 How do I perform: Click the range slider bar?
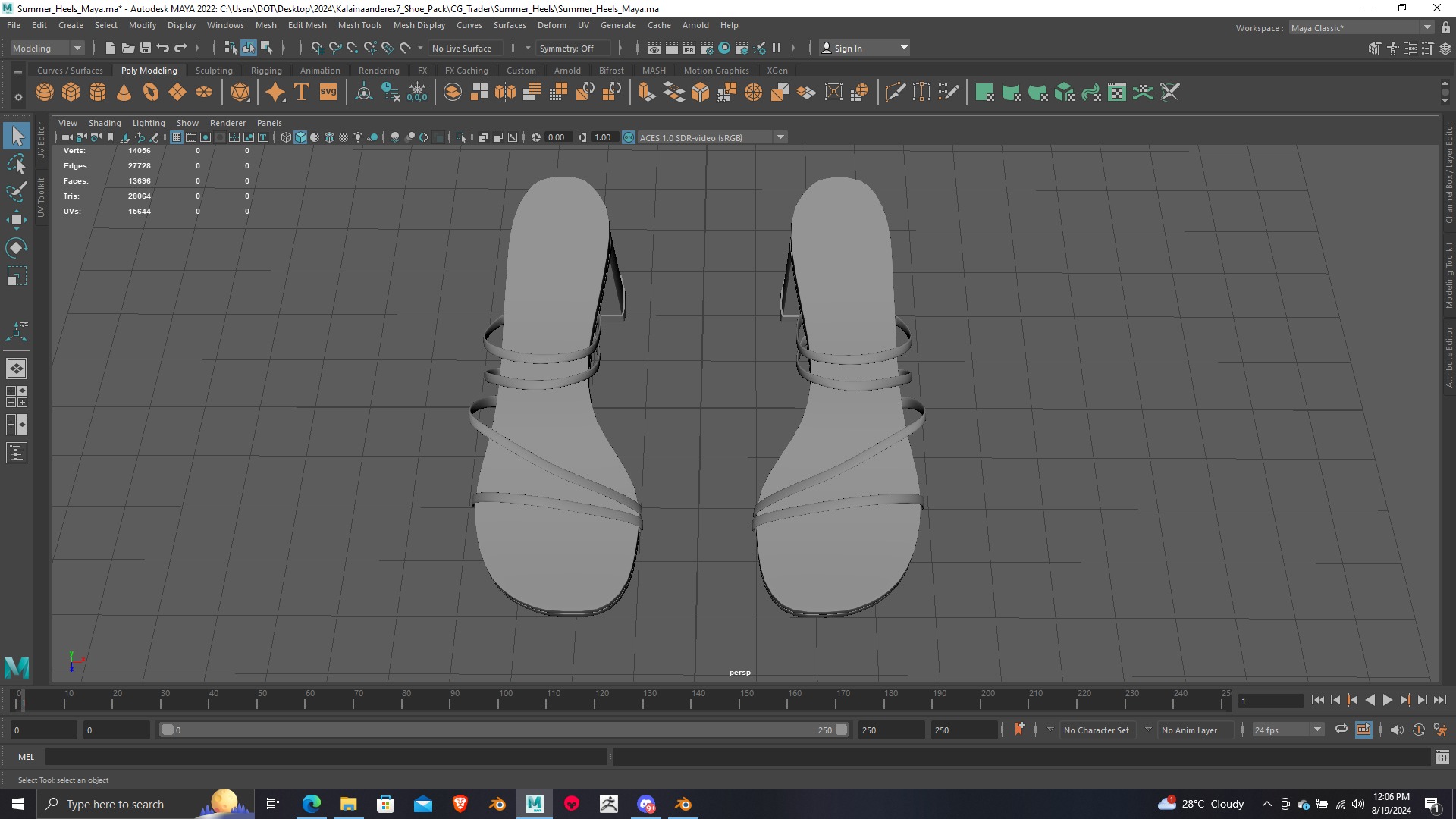tap(504, 730)
